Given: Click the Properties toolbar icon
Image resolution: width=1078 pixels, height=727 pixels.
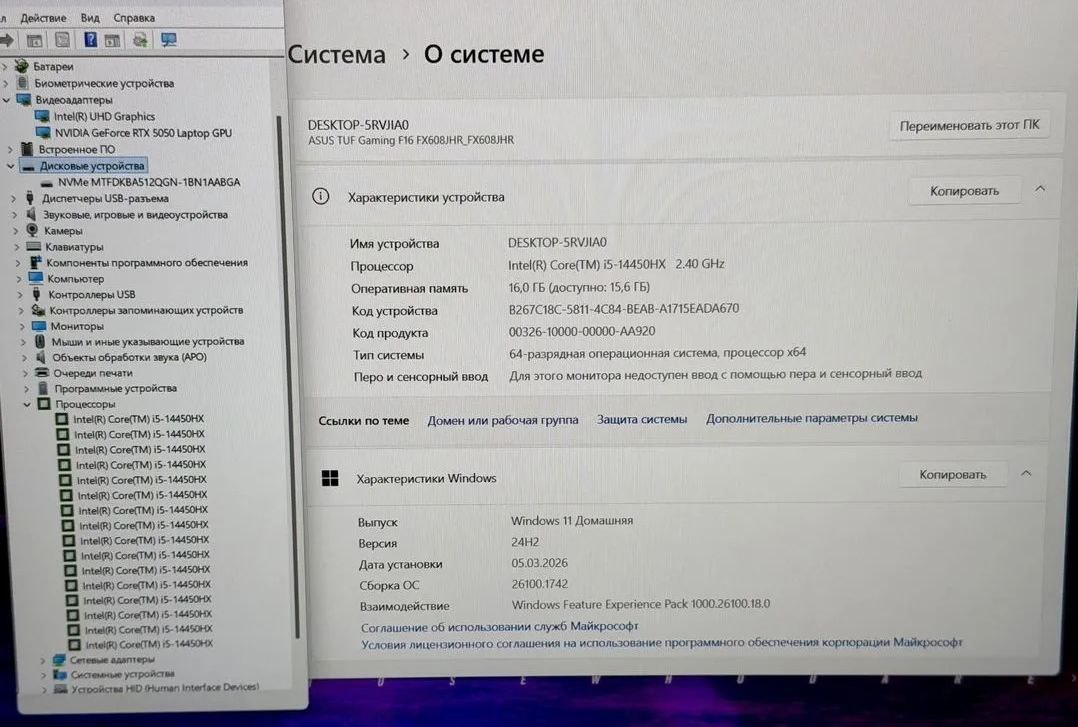Looking at the screenshot, I should 62,40.
